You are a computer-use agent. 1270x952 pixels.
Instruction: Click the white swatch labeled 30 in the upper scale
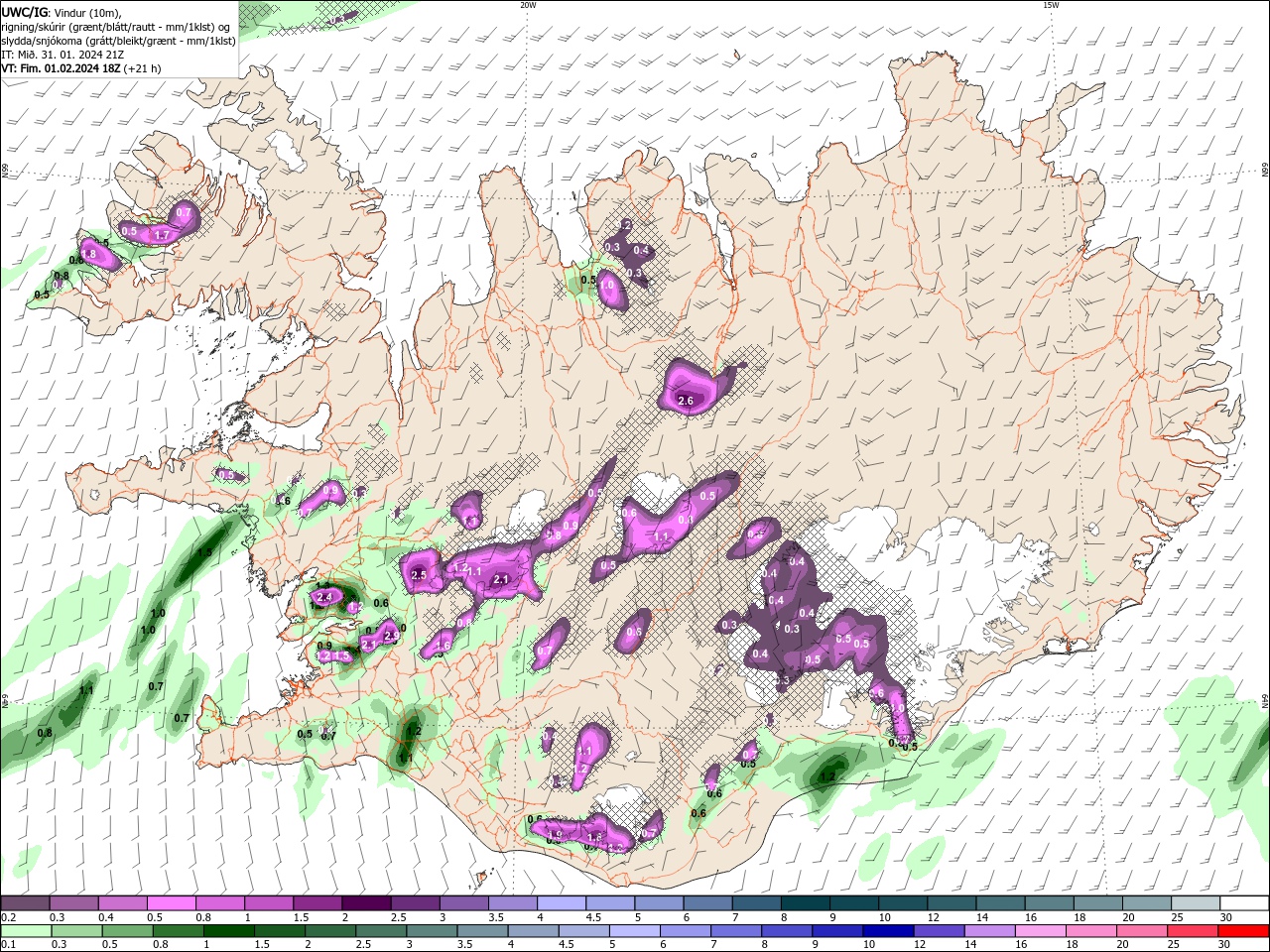(1244, 903)
